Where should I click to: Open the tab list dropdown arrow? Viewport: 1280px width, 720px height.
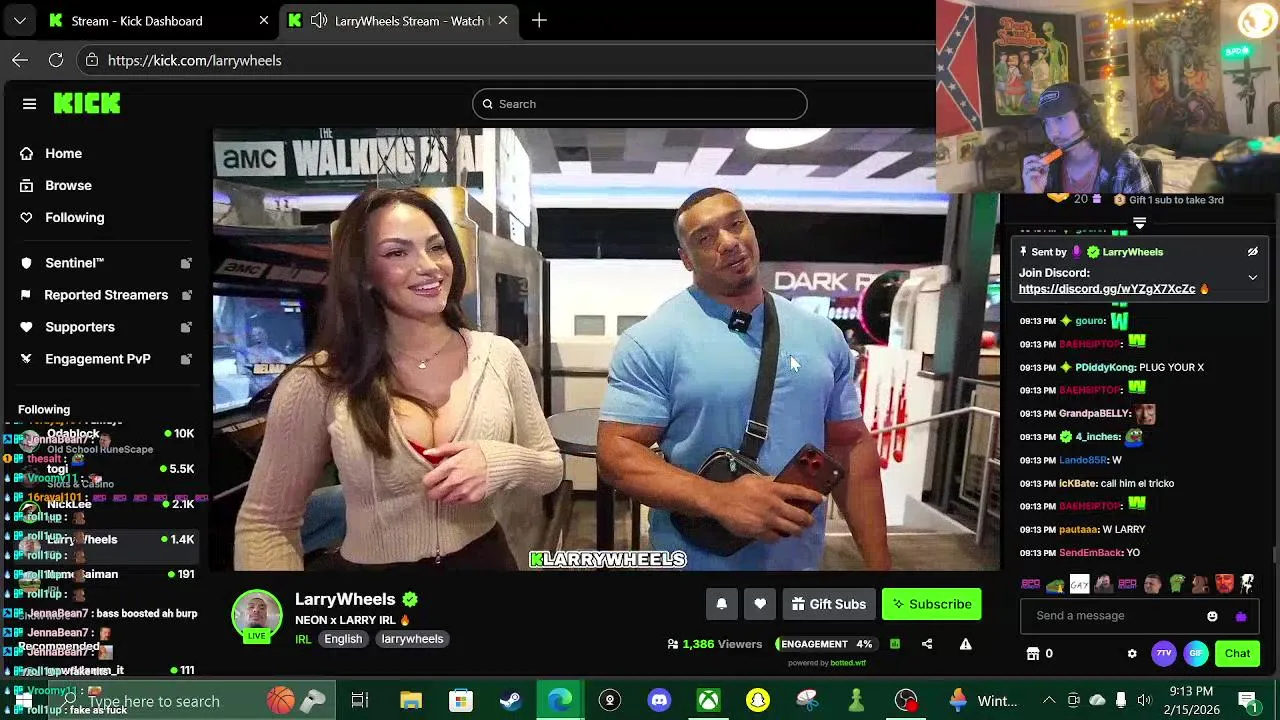pyautogui.click(x=20, y=20)
